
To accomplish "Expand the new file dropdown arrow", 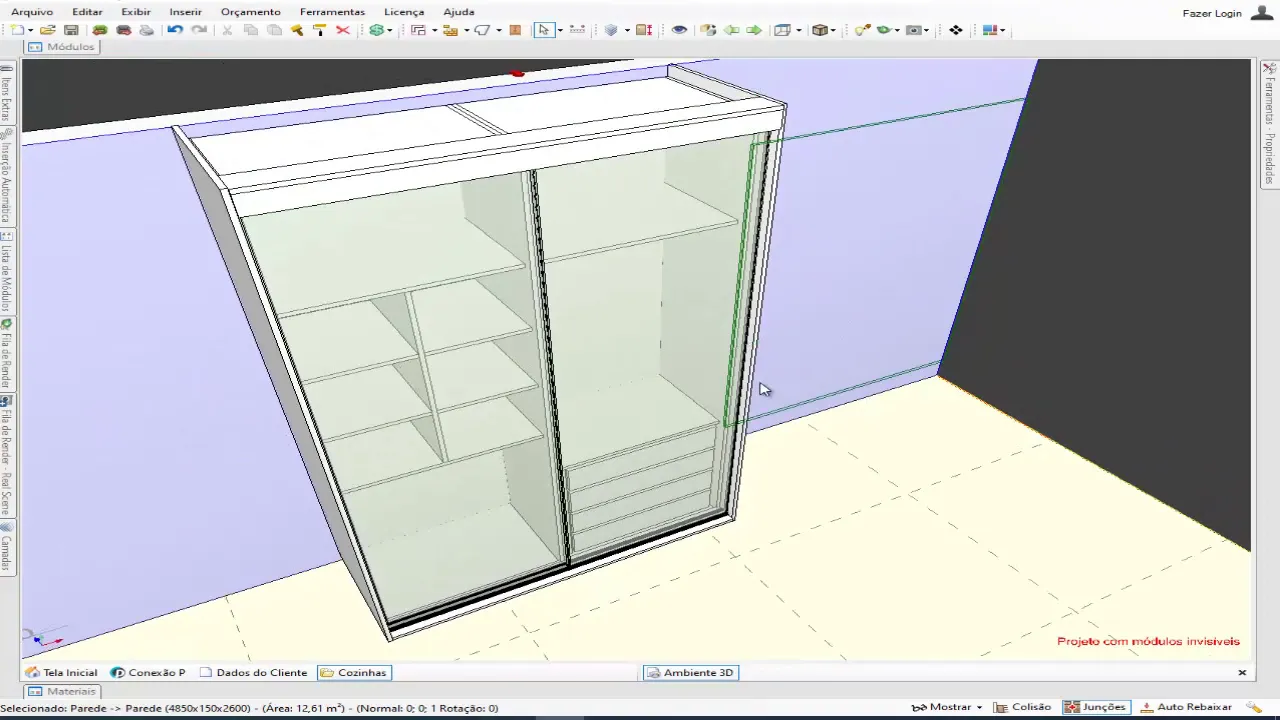I will click(30, 30).
